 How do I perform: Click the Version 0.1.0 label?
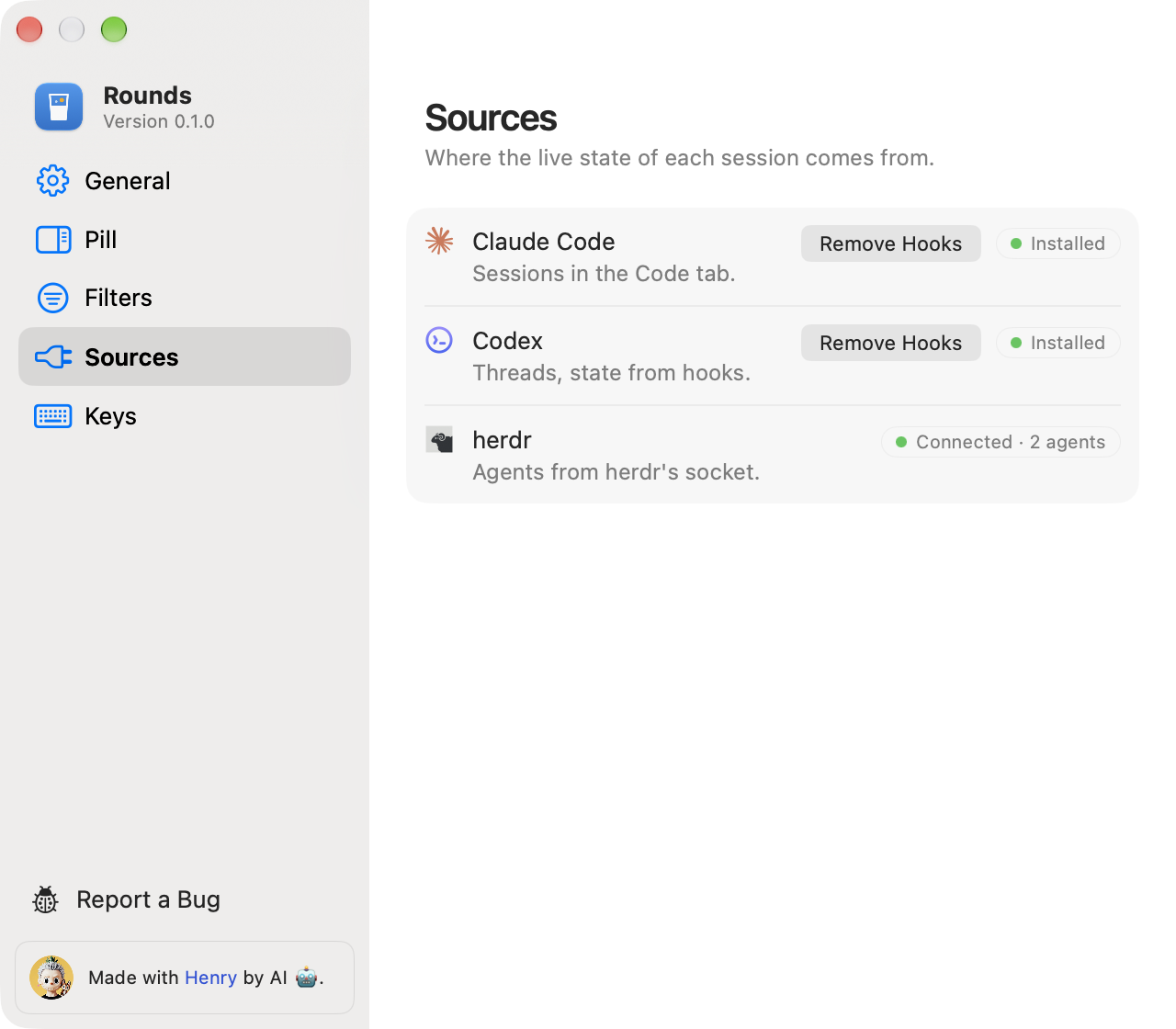[159, 121]
